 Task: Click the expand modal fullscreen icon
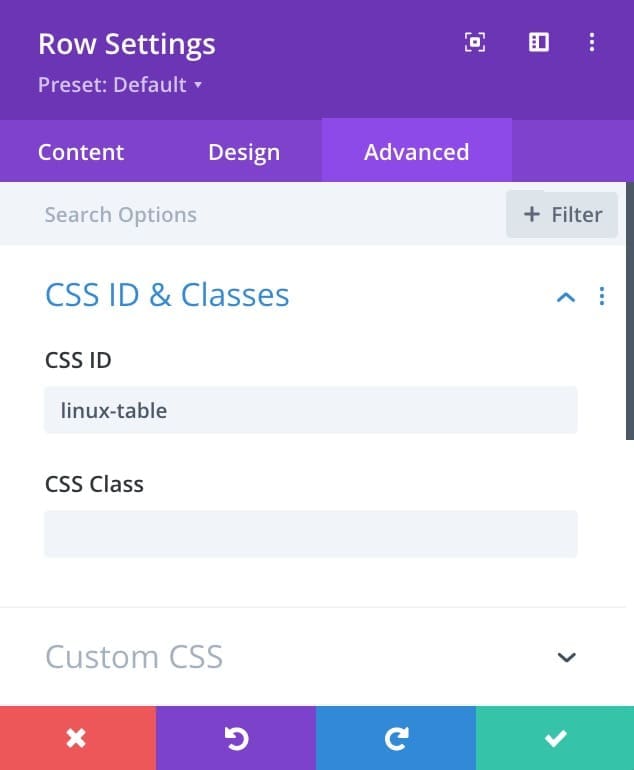(x=475, y=42)
